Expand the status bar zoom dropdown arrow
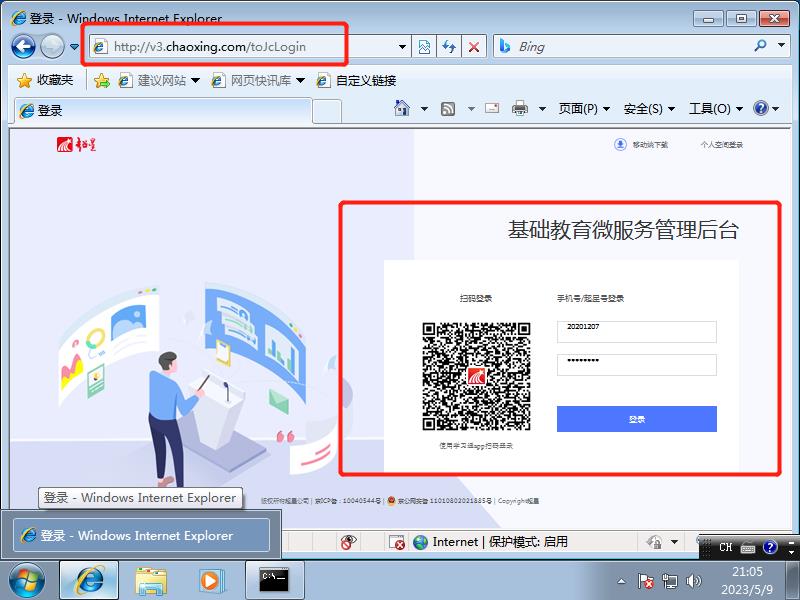This screenshot has width=800, height=600. [x=674, y=542]
